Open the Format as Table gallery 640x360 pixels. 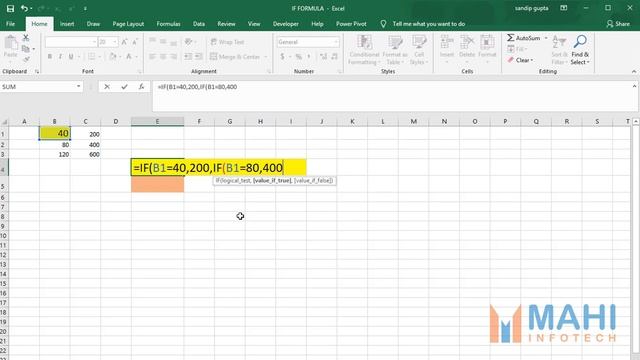tap(395, 50)
